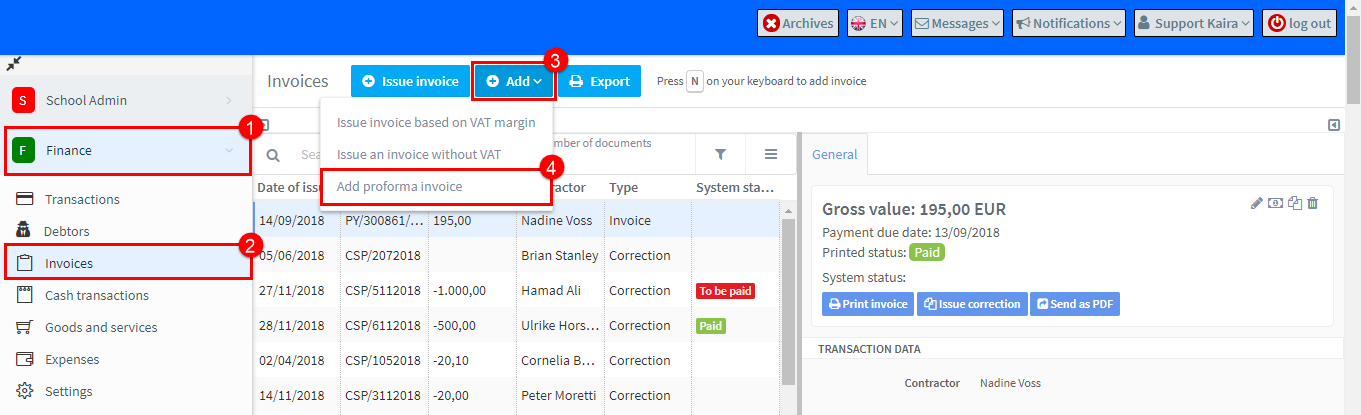The height and width of the screenshot is (415, 1361).
Task: Click the Expenses wallet icon
Action: pos(26,359)
